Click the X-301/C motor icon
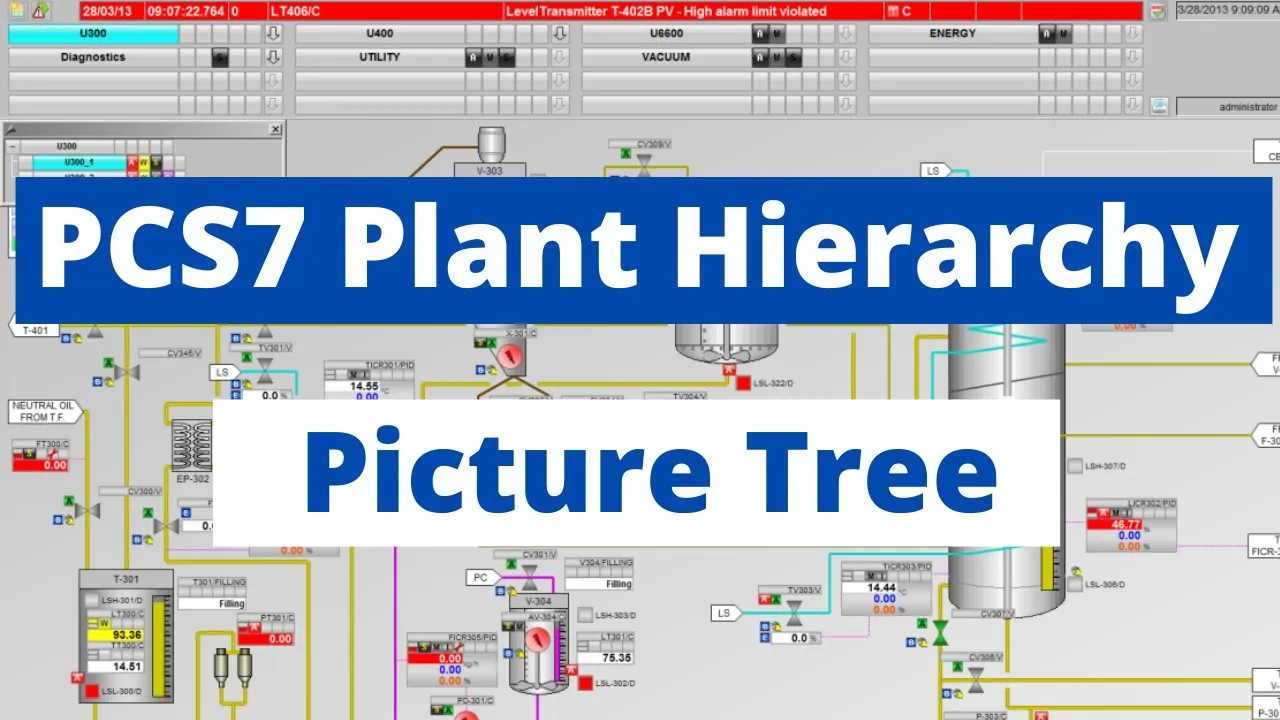 pyautogui.click(x=510, y=357)
